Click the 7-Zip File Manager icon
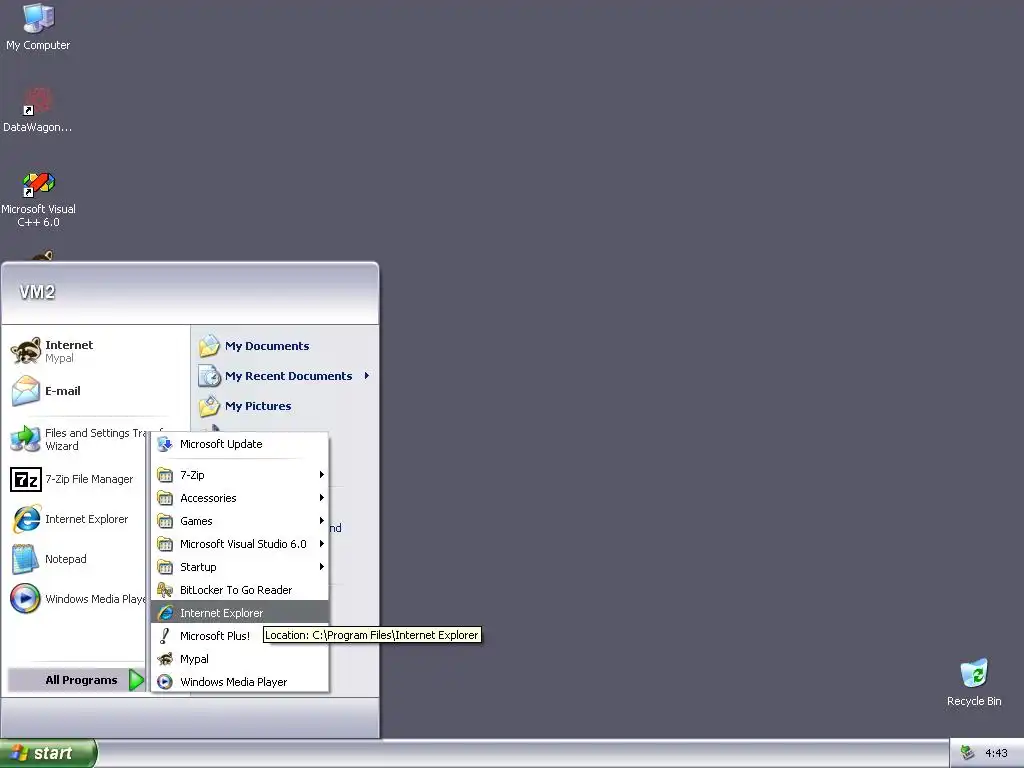This screenshot has height=768, width=1024. click(26, 479)
